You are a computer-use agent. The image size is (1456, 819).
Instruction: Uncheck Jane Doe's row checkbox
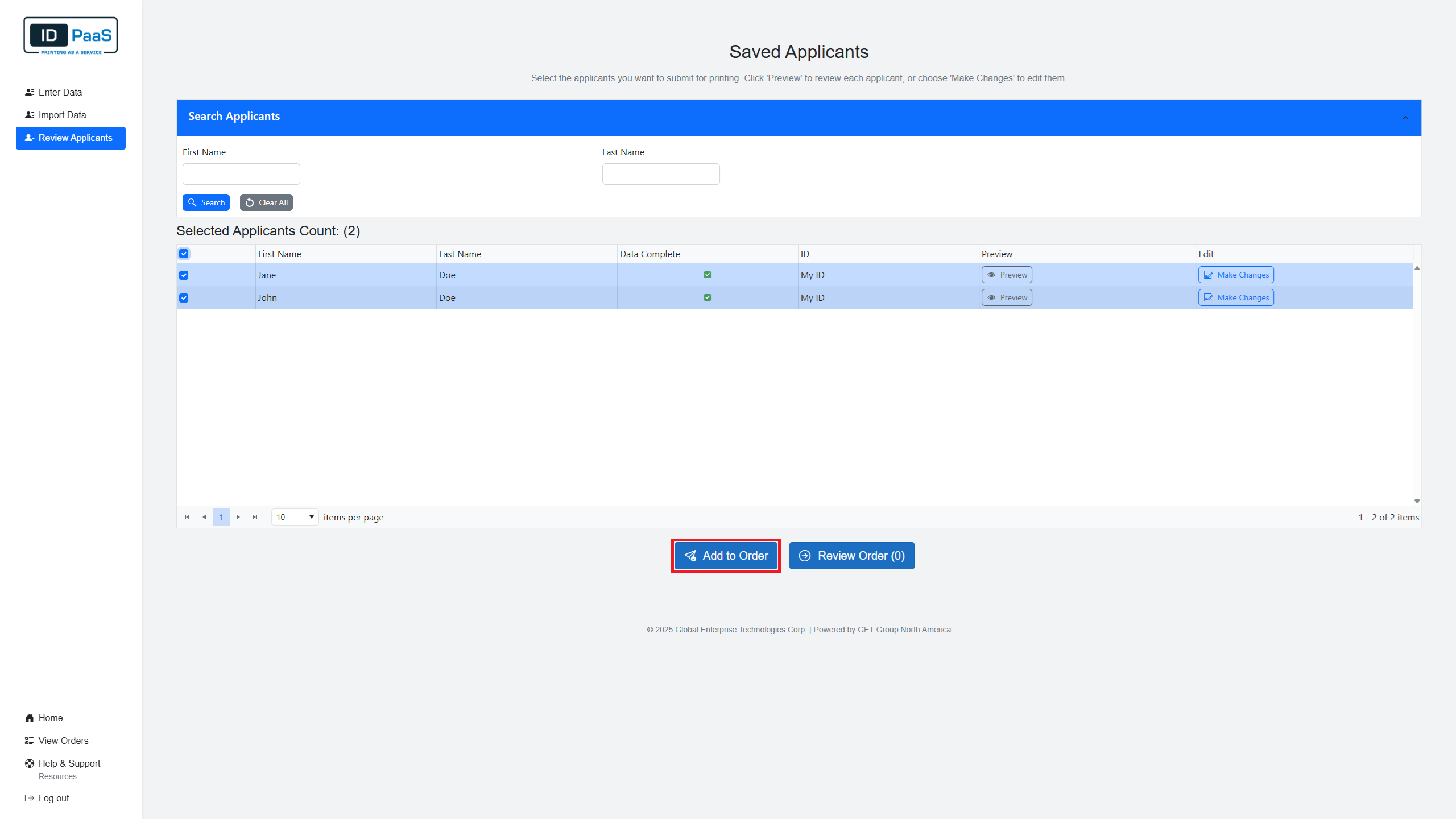184,275
